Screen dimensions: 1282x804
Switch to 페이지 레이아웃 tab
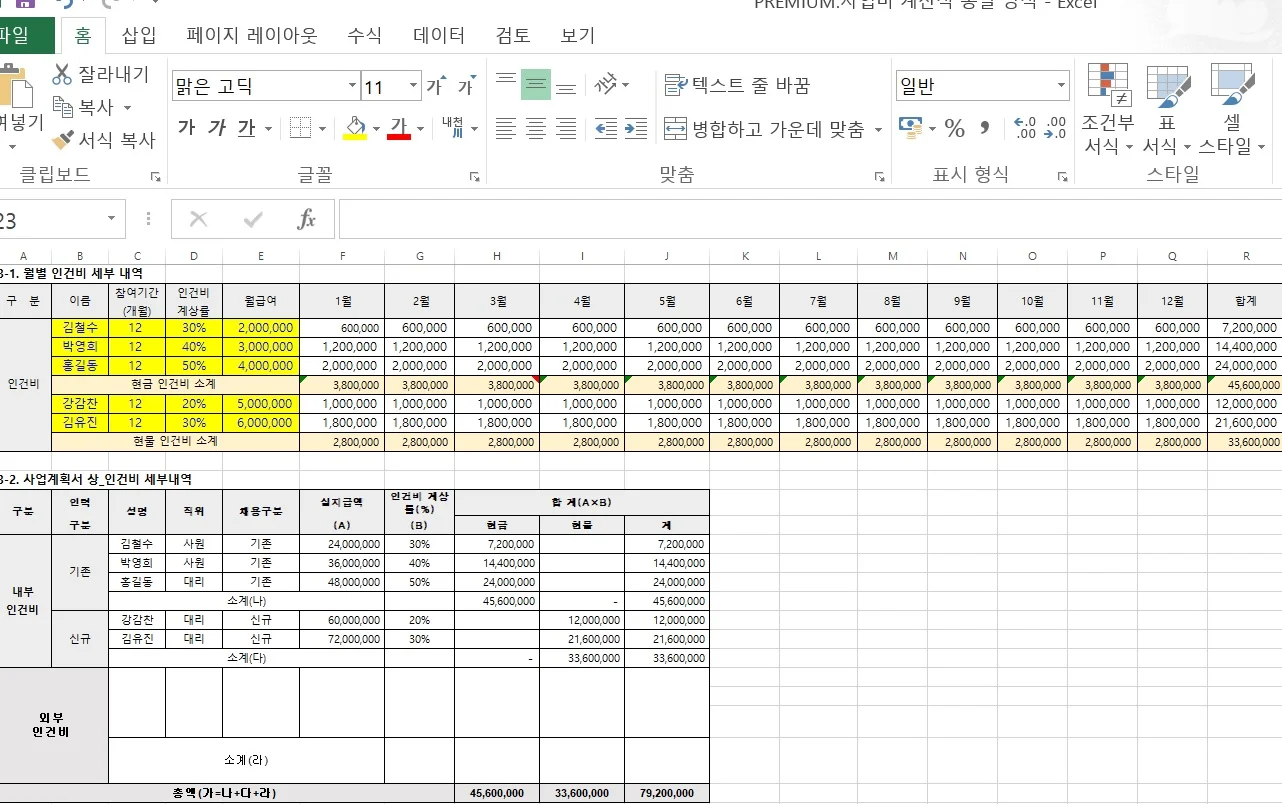252,35
